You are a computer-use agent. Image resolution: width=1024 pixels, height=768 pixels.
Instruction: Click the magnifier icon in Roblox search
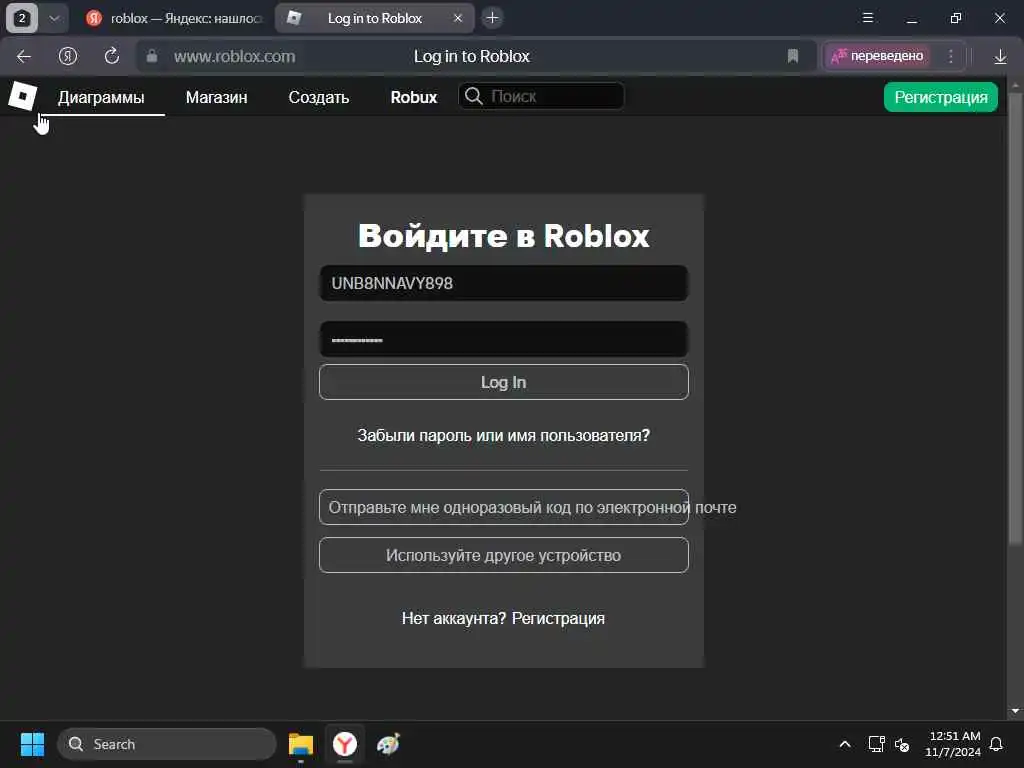click(474, 97)
